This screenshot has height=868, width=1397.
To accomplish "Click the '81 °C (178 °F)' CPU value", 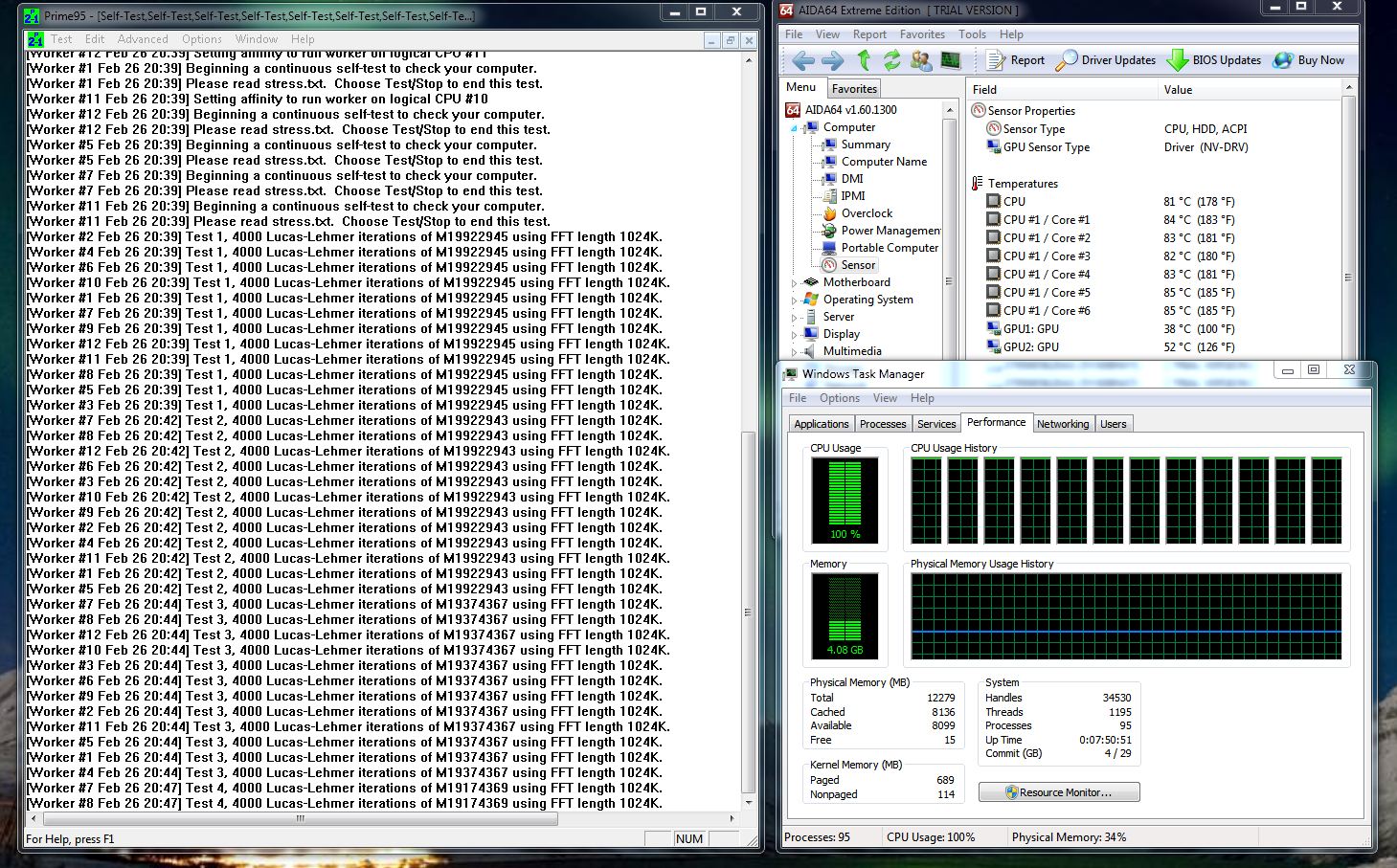I will pyautogui.click(x=1199, y=202).
